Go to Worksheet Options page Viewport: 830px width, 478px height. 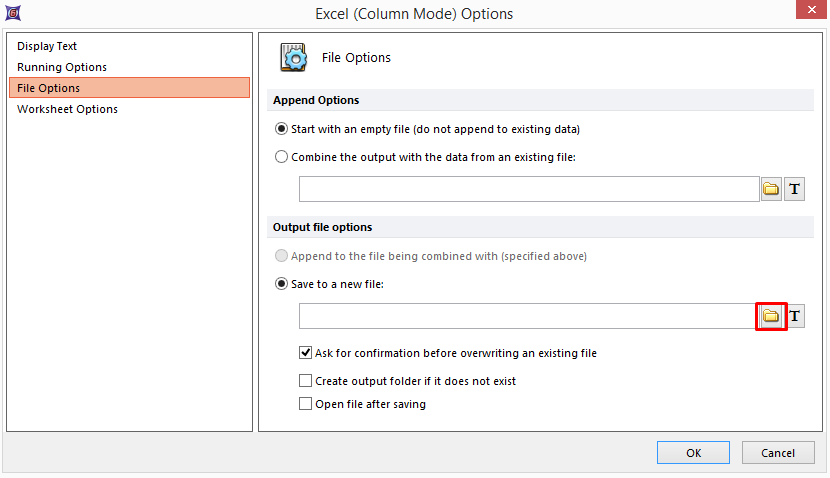click(67, 109)
